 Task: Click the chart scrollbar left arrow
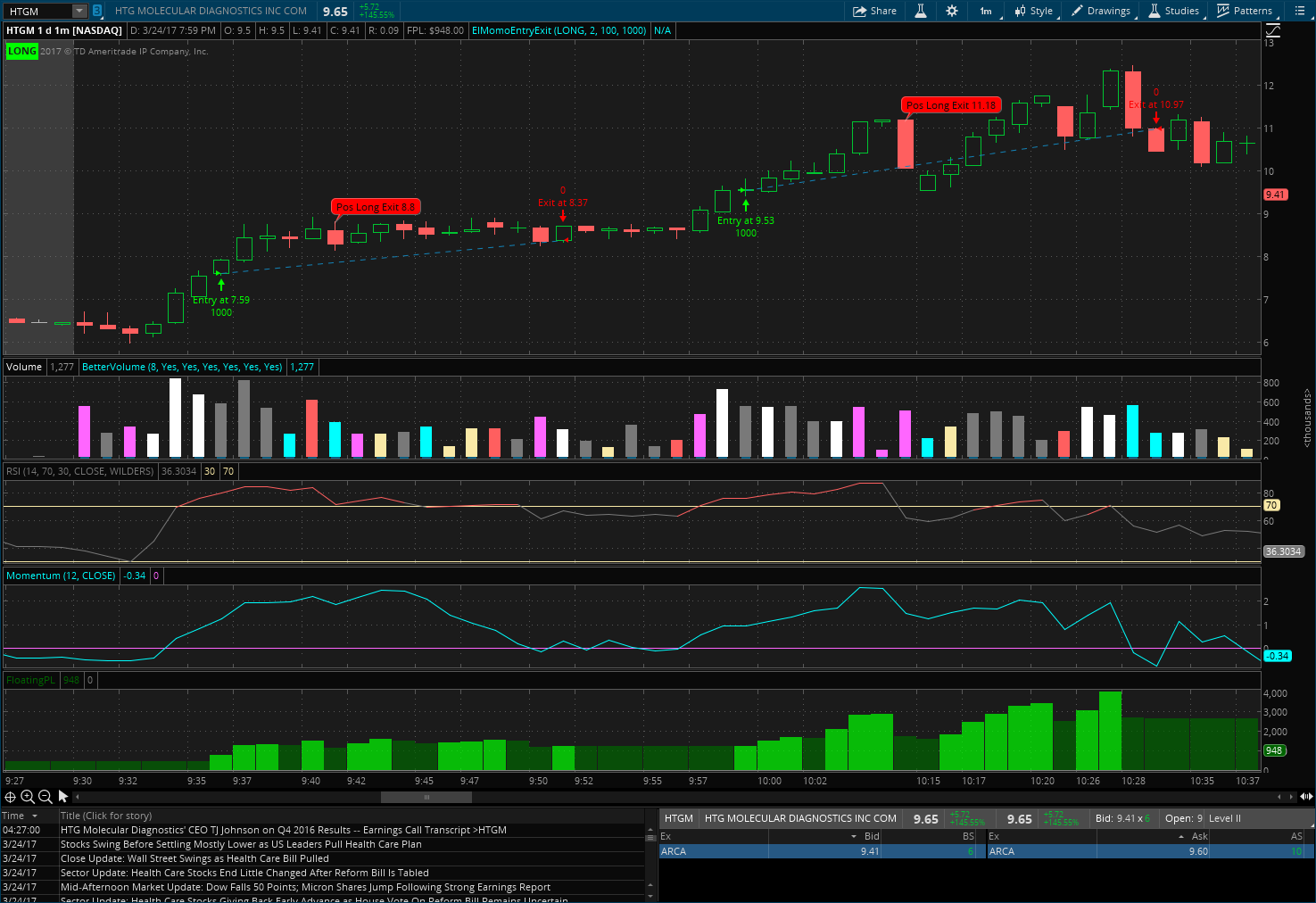click(x=77, y=797)
